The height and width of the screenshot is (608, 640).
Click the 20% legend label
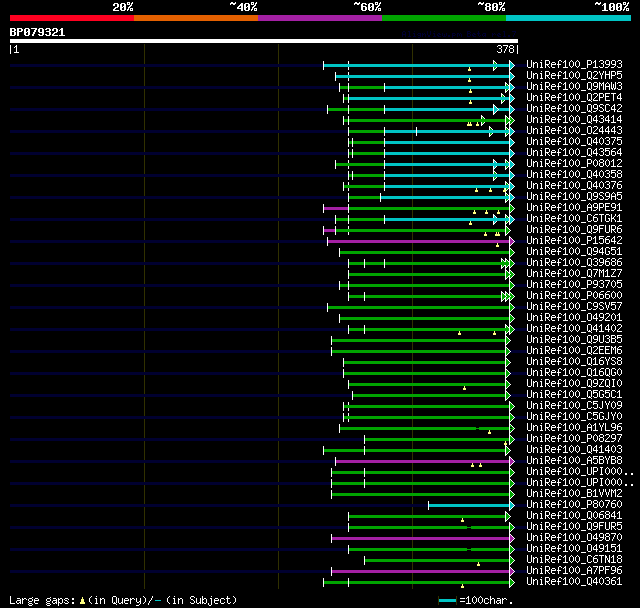click(123, 7)
